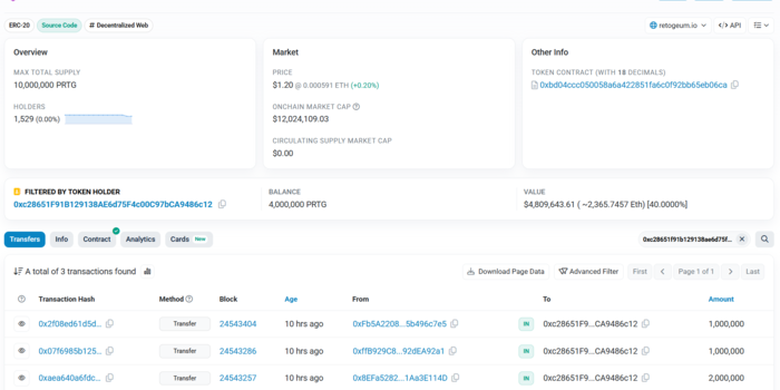Open the transactions chart icon

[x=147, y=272]
